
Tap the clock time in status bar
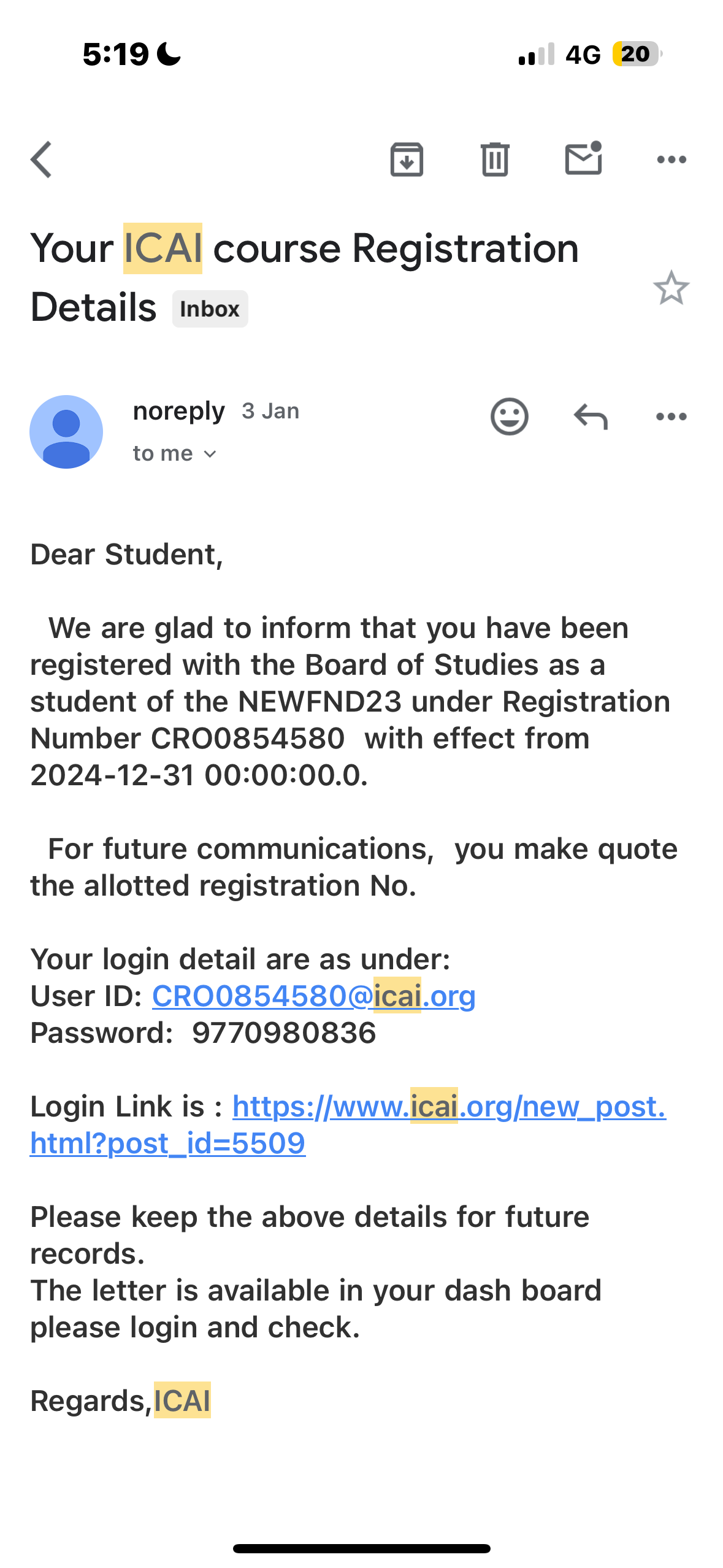pos(115,55)
